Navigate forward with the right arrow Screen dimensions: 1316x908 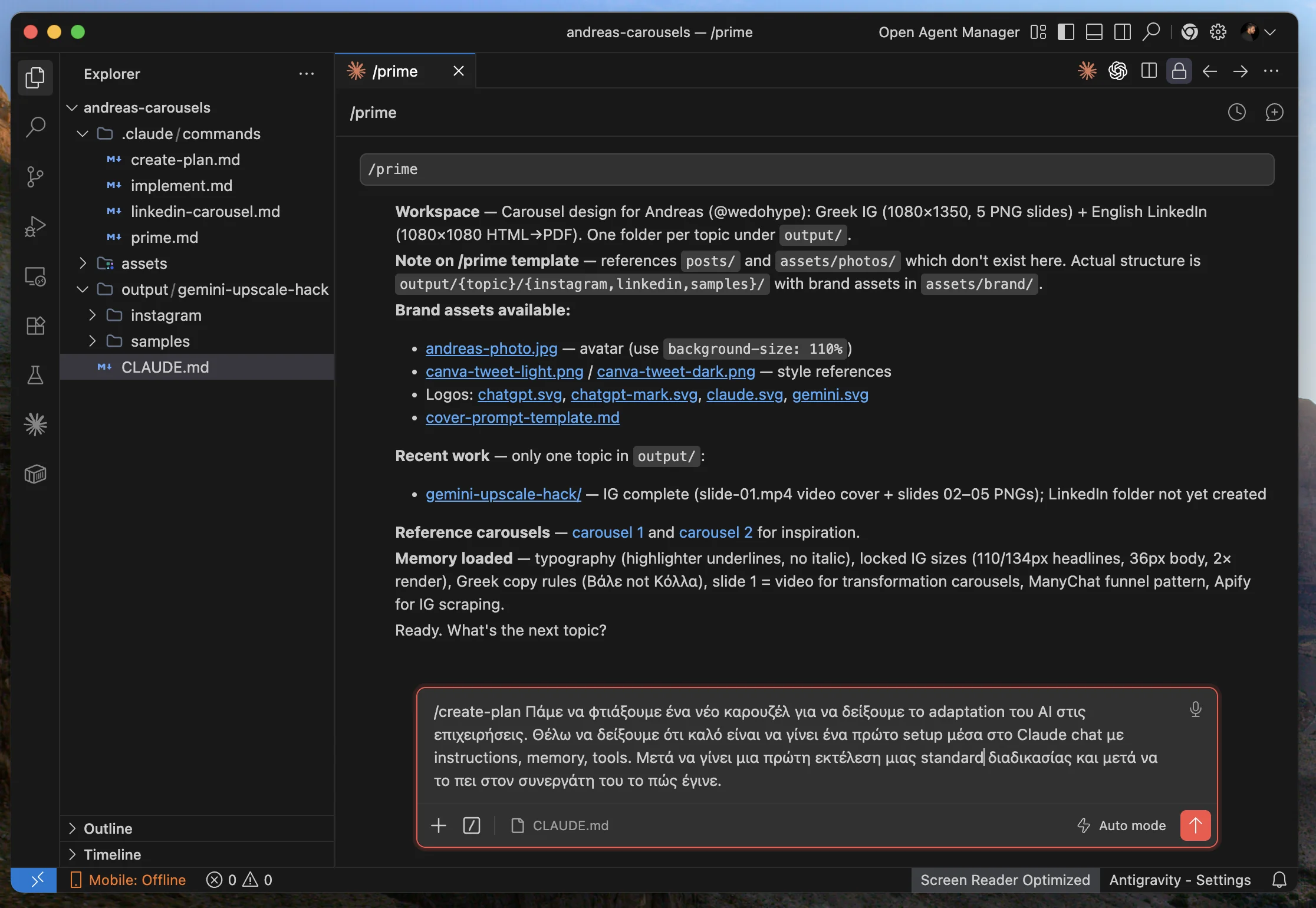tap(1241, 71)
